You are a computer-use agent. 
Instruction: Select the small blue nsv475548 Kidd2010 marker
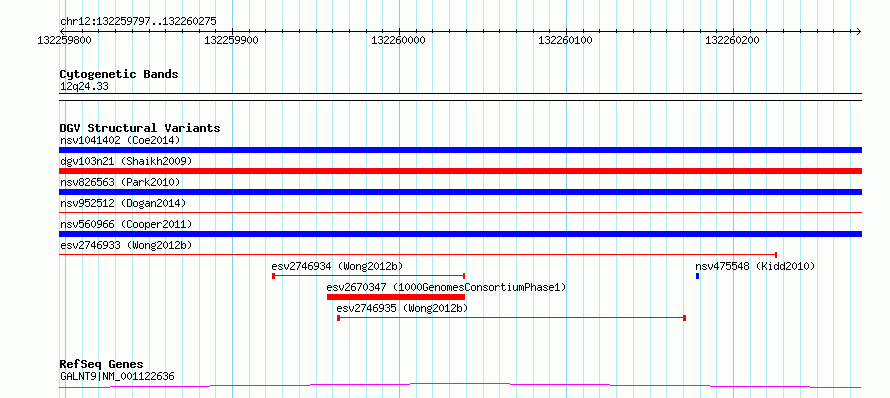tap(697, 276)
